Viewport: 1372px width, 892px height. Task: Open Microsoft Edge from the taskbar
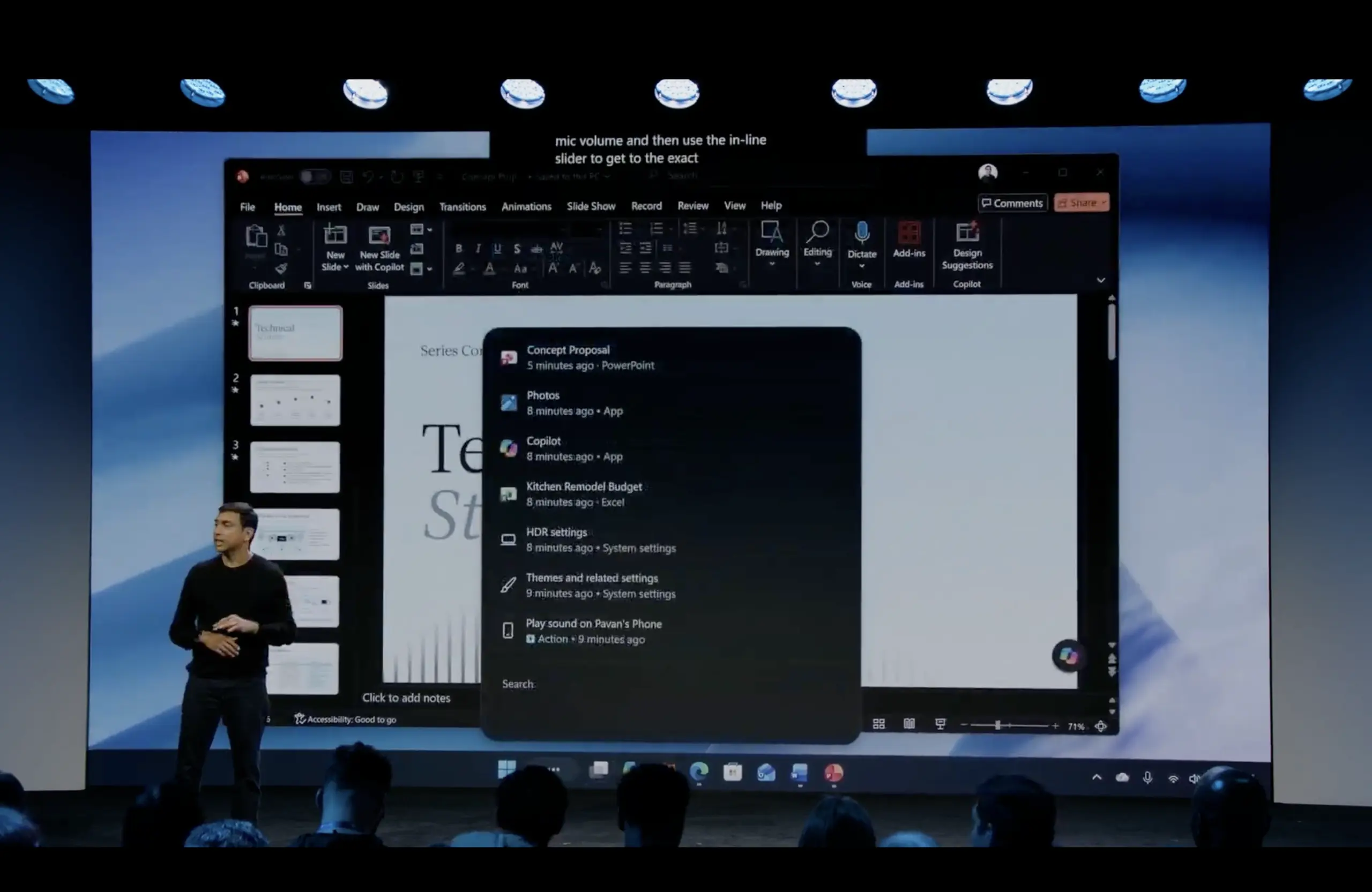(699, 771)
